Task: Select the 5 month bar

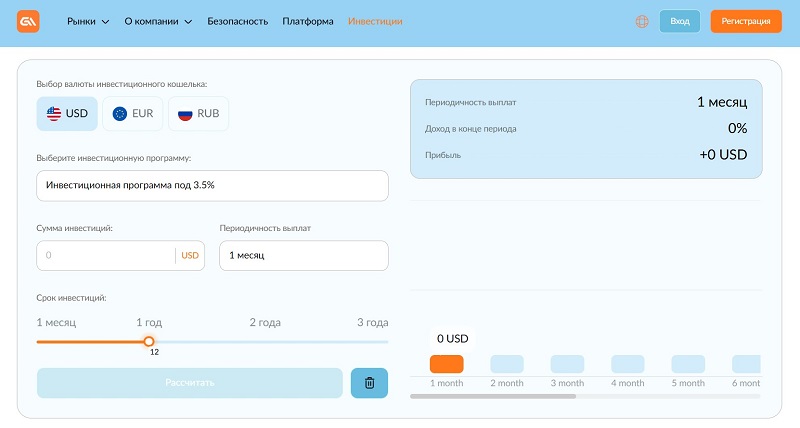Action: coord(688,364)
